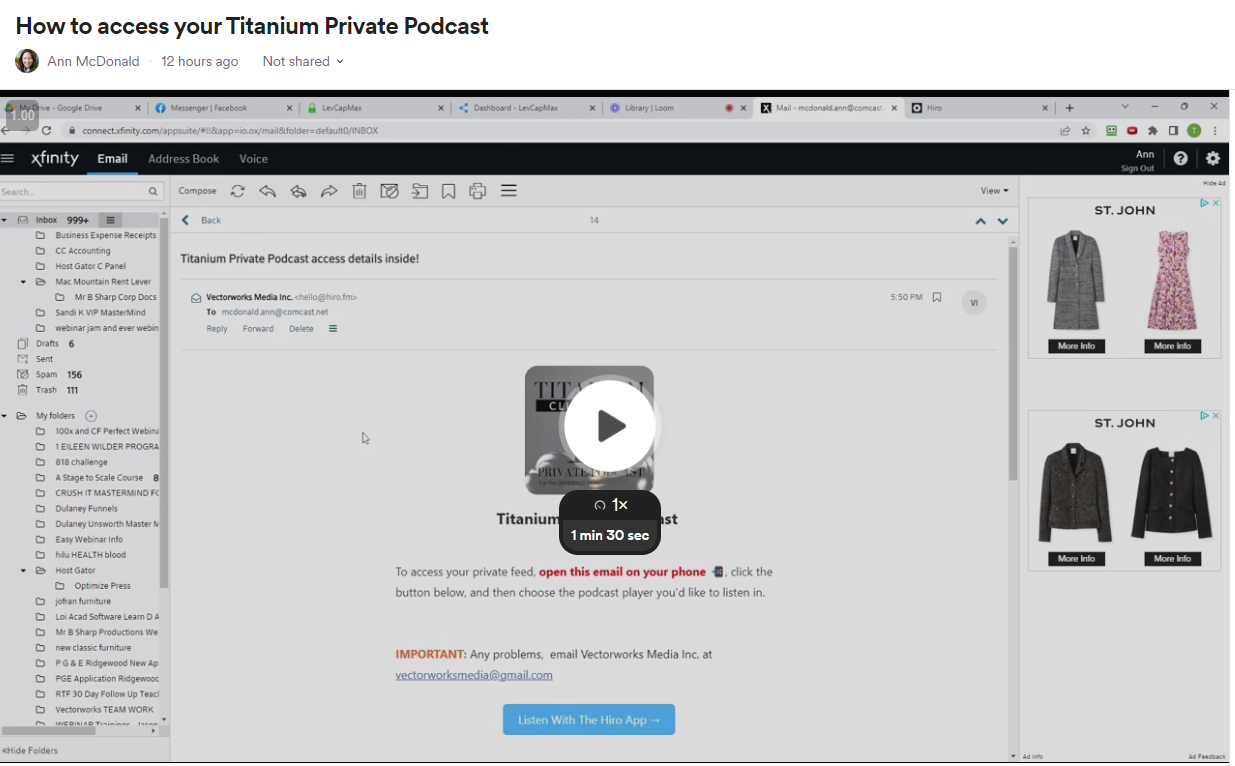Image resolution: width=1235 pixels, height=766 pixels.
Task: Click the reply arrow icon in toolbar
Action: pos(267,190)
